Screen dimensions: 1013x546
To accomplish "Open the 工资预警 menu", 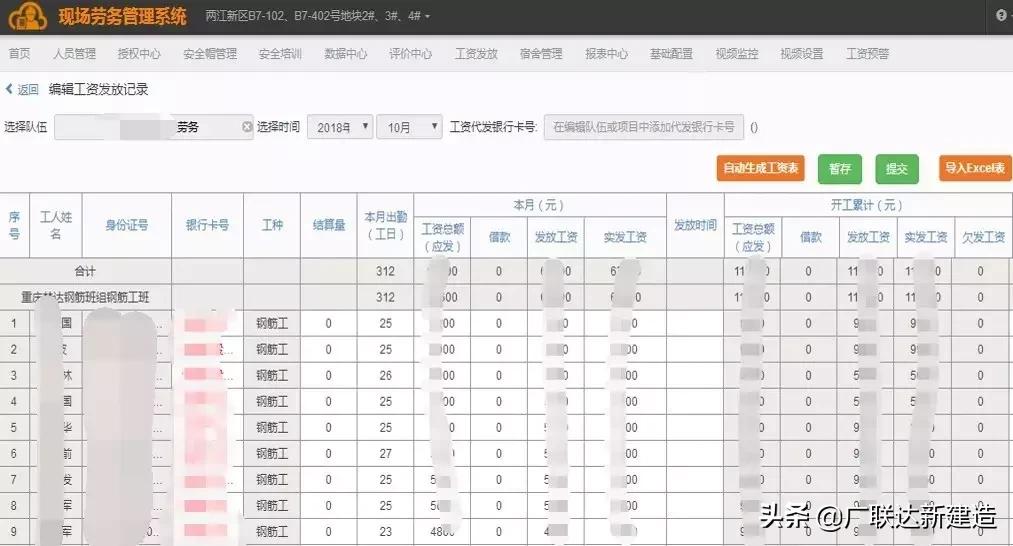I will [868, 54].
